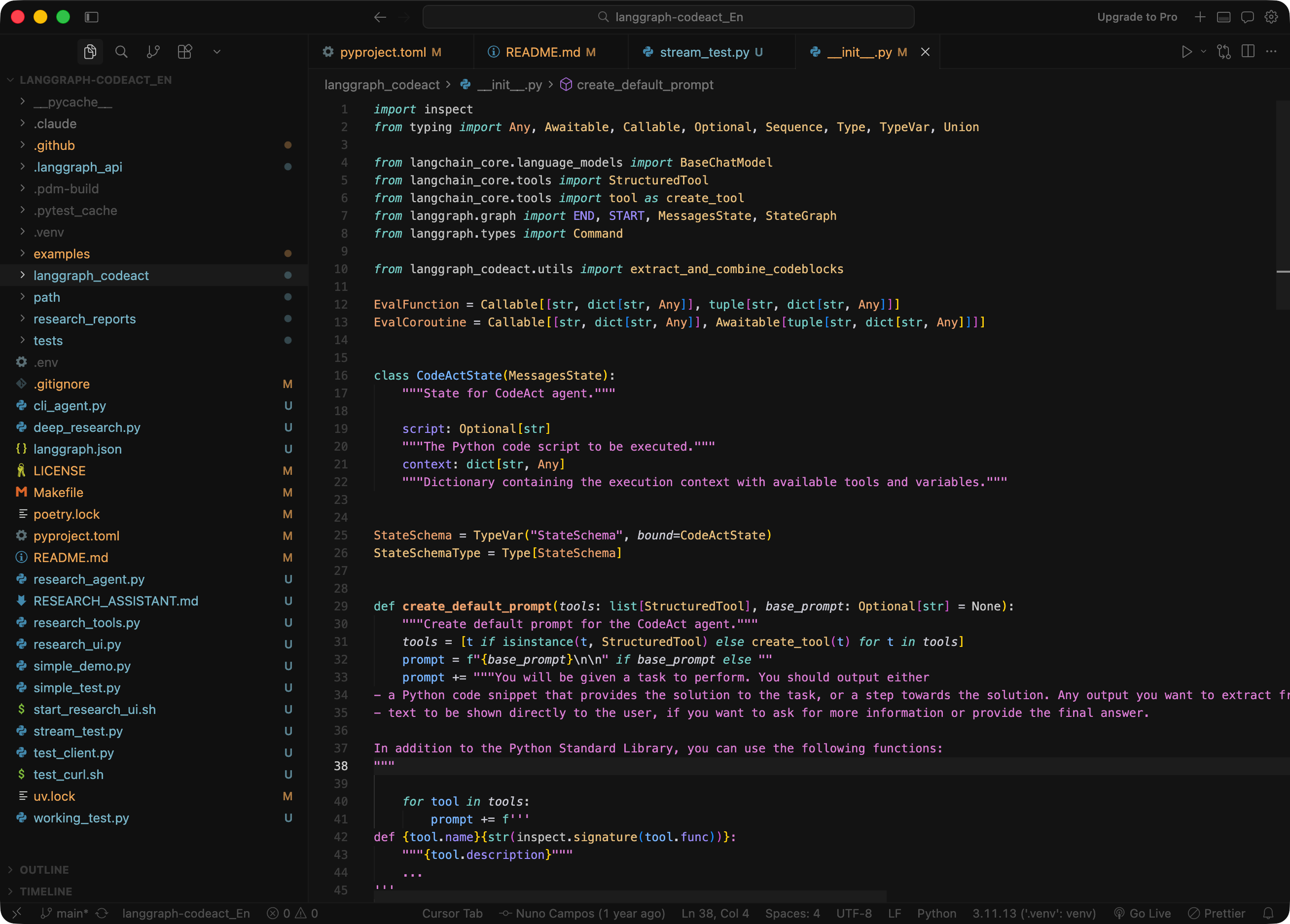Toggle the bottom panel layout icon
Screen dimensions: 1290x924
1223,17
